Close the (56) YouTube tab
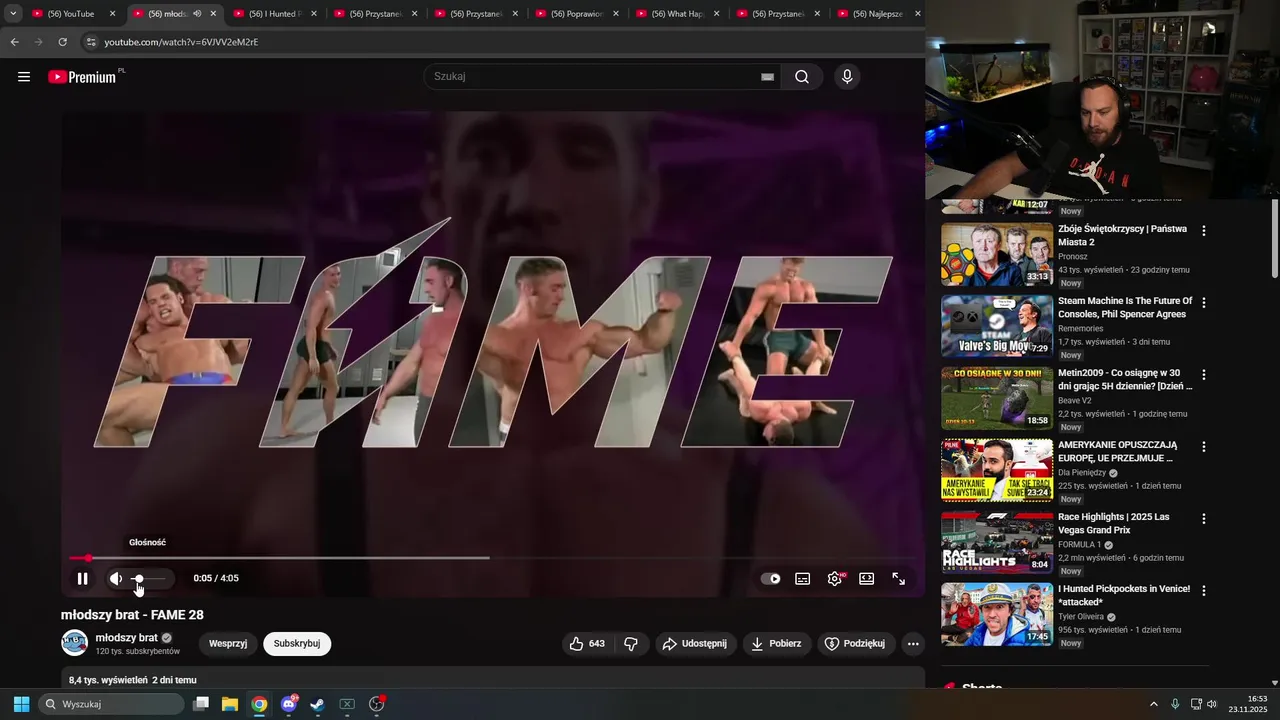Viewport: 1280px width, 720px height. click(x=112, y=14)
